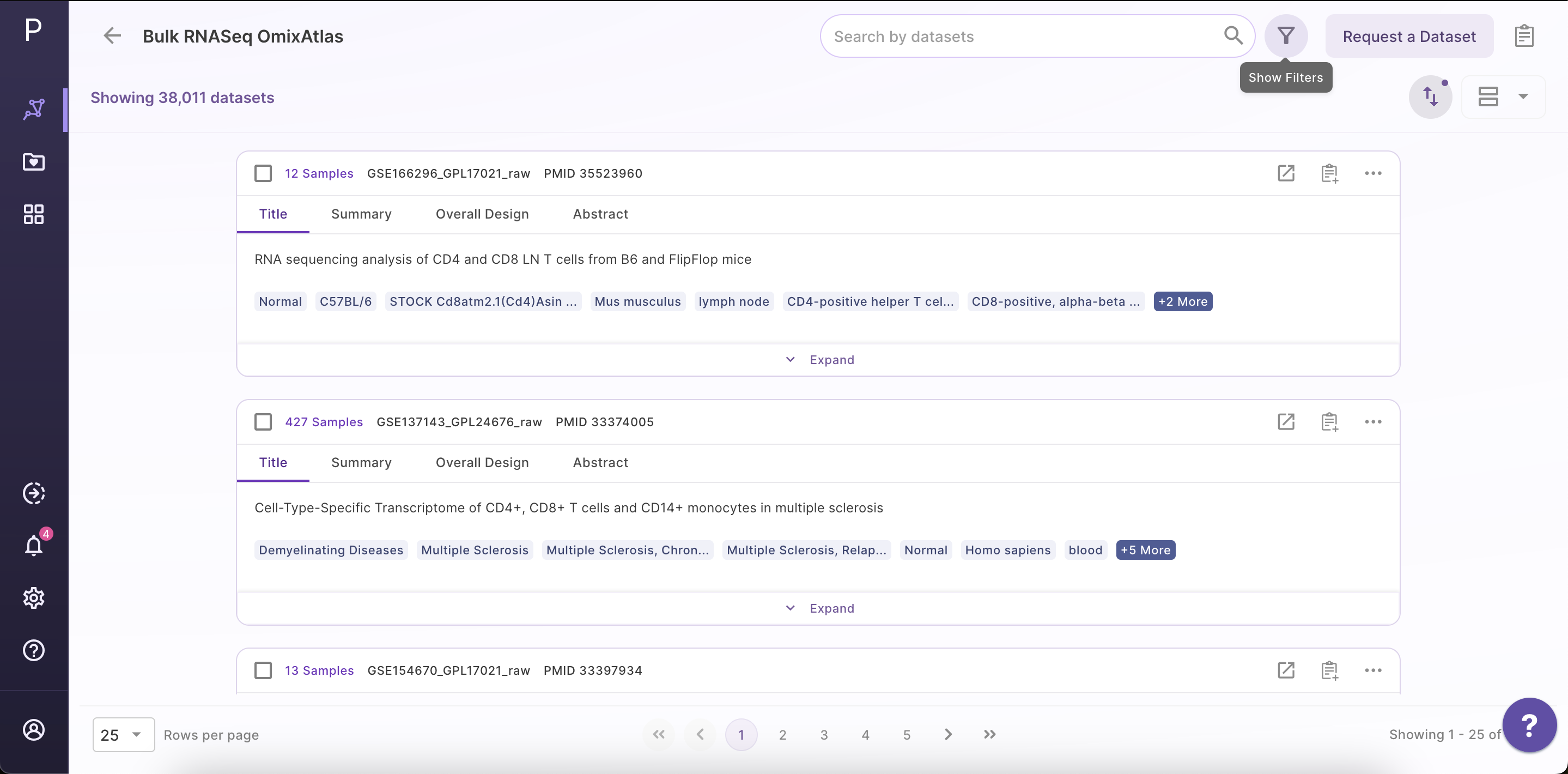Switch to Abstract tab on GSE137143 card

600,462
